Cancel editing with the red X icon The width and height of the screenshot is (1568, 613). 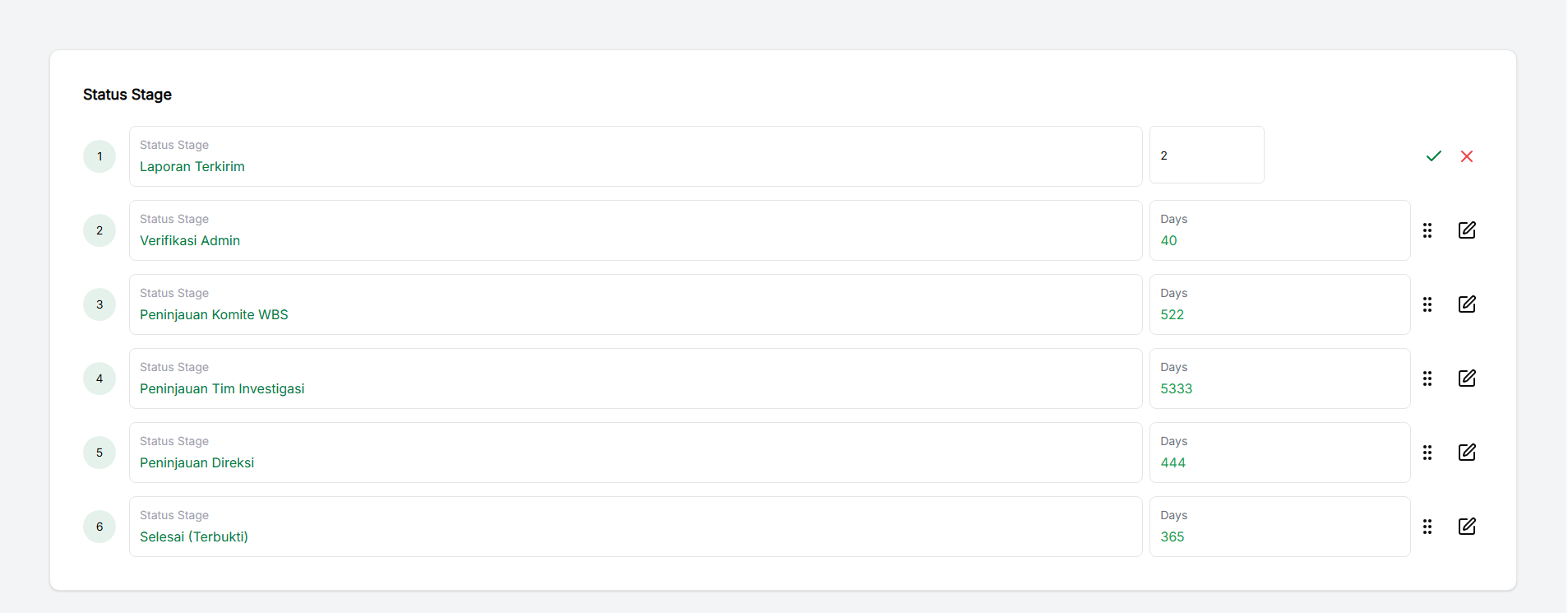point(1467,156)
